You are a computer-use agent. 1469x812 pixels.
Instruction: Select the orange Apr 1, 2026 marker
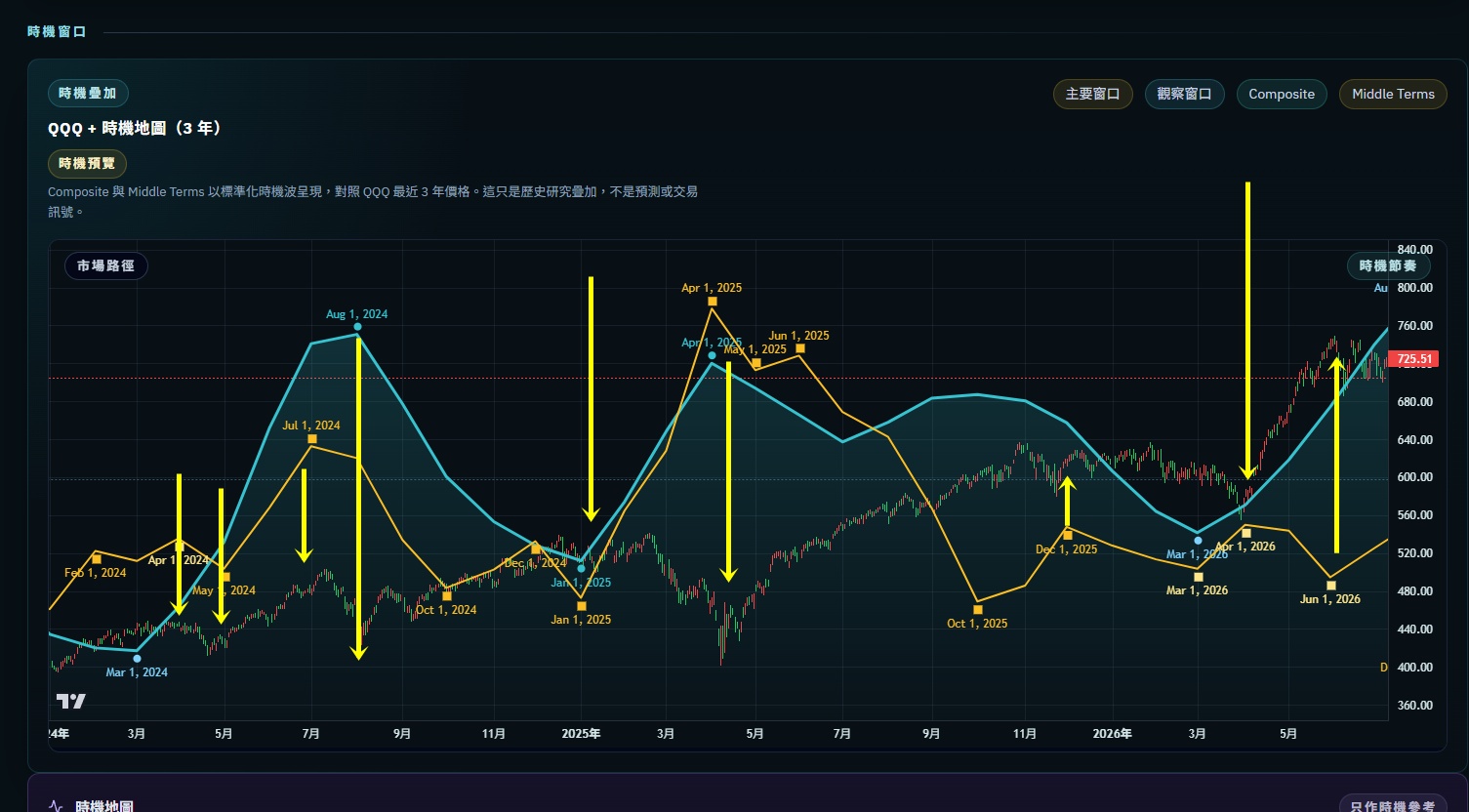click(1246, 534)
